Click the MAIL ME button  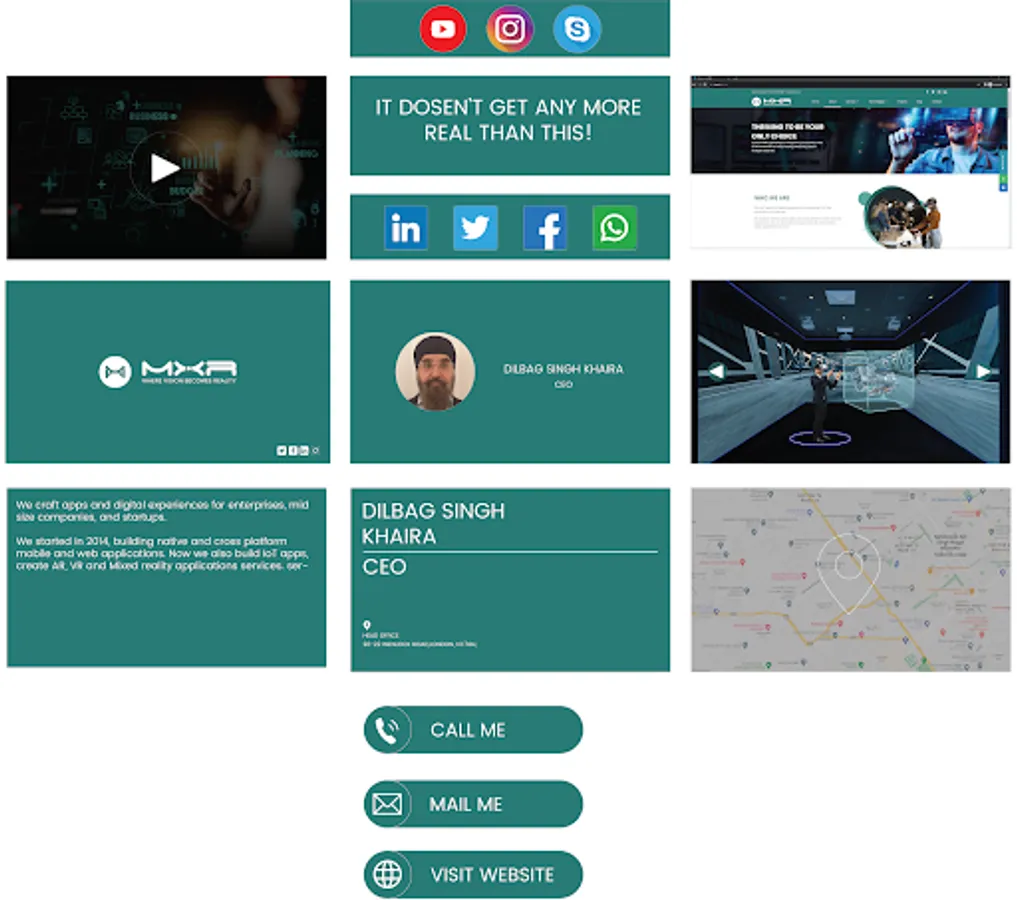[x=473, y=804]
